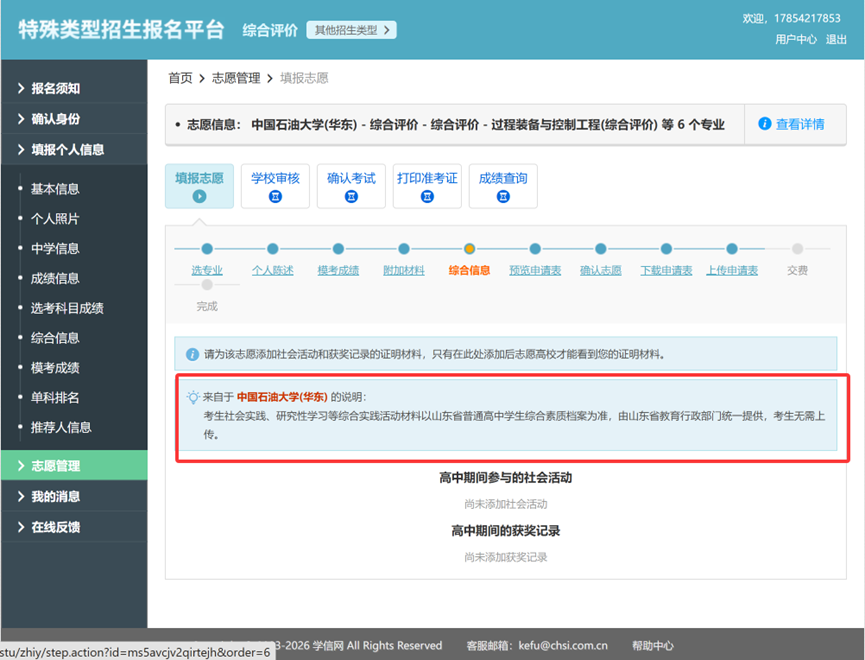Go to the 附加材料 step link
Screen dimensions: 865x660
coord(404,270)
